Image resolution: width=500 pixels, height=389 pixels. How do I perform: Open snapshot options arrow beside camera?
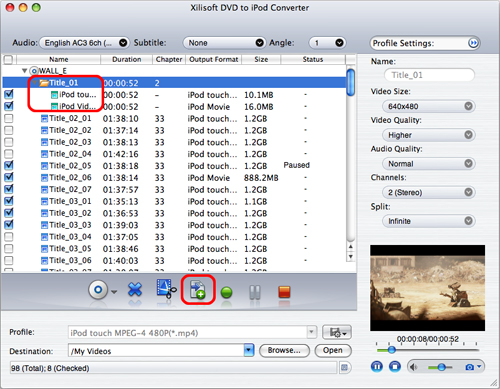[479, 367]
